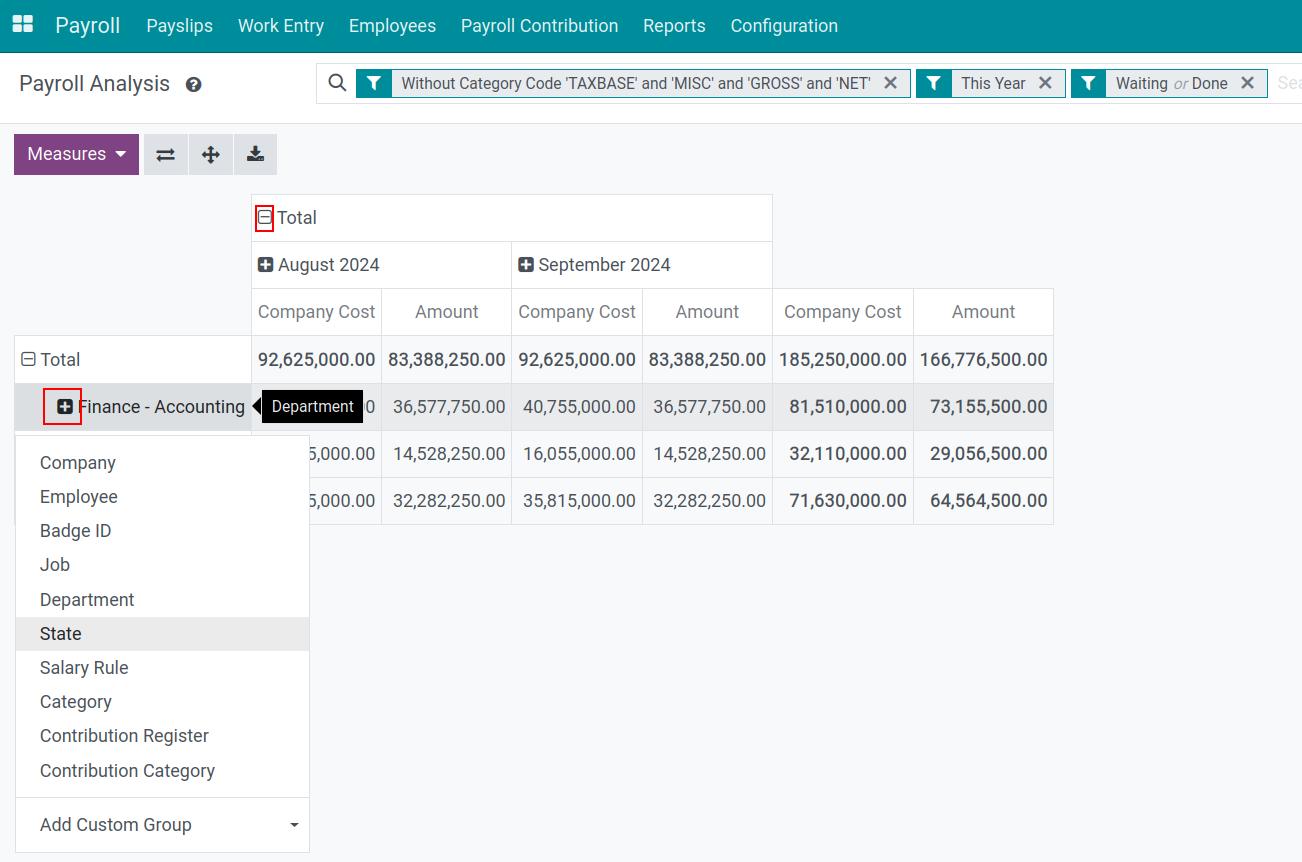Click the download spreadsheet icon

tap(255, 154)
